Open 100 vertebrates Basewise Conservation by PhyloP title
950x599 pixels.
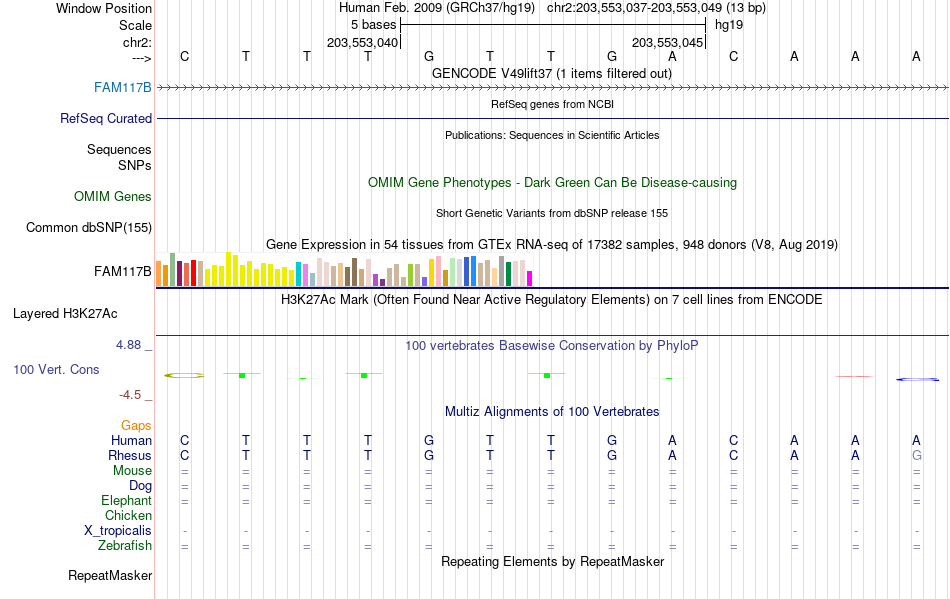(x=552, y=345)
